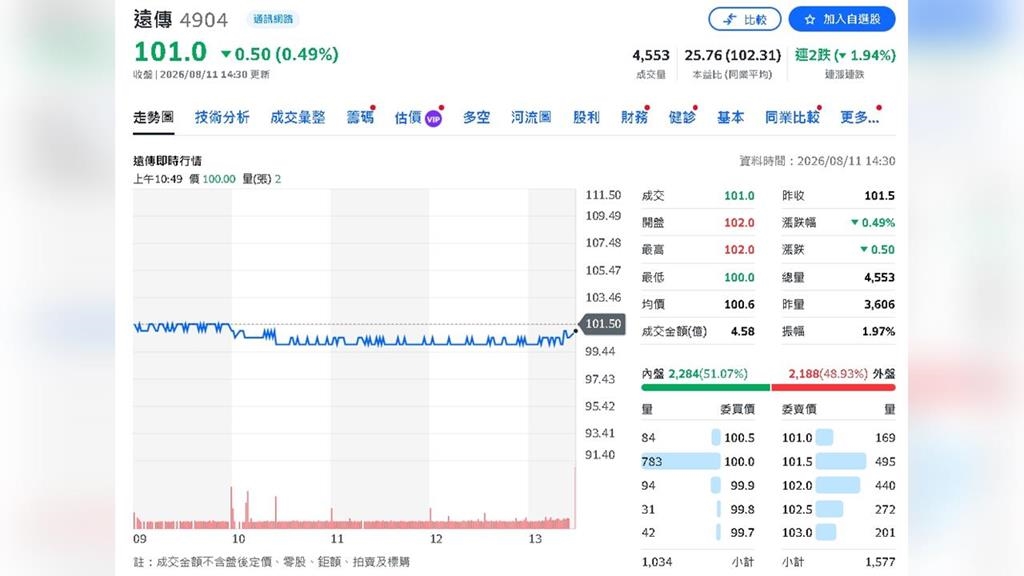Click the ask price 102.5
The width and height of the screenshot is (1024, 576).
coord(797,509)
